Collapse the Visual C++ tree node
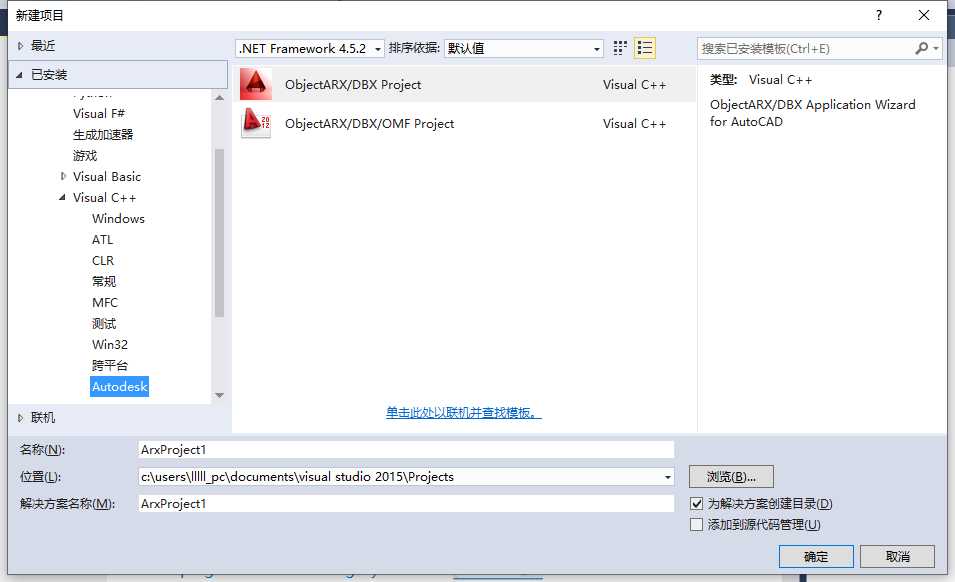Screen dimensions: 955x582 [62, 197]
